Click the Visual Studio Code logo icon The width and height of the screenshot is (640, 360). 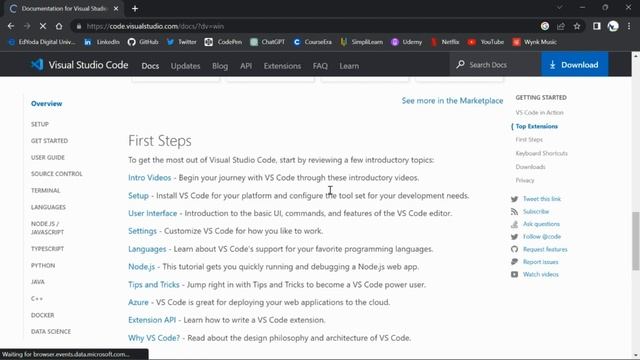37,64
